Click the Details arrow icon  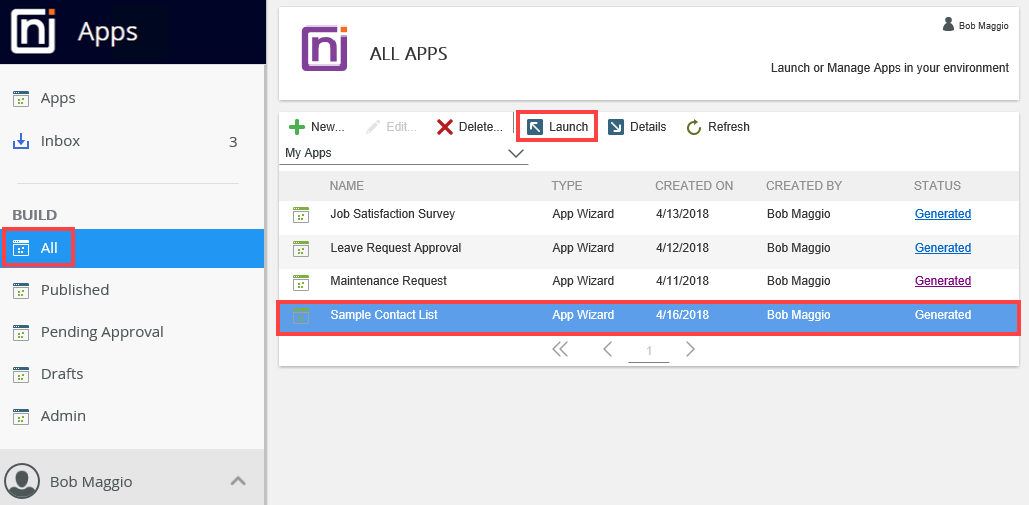tap(616, 127)
